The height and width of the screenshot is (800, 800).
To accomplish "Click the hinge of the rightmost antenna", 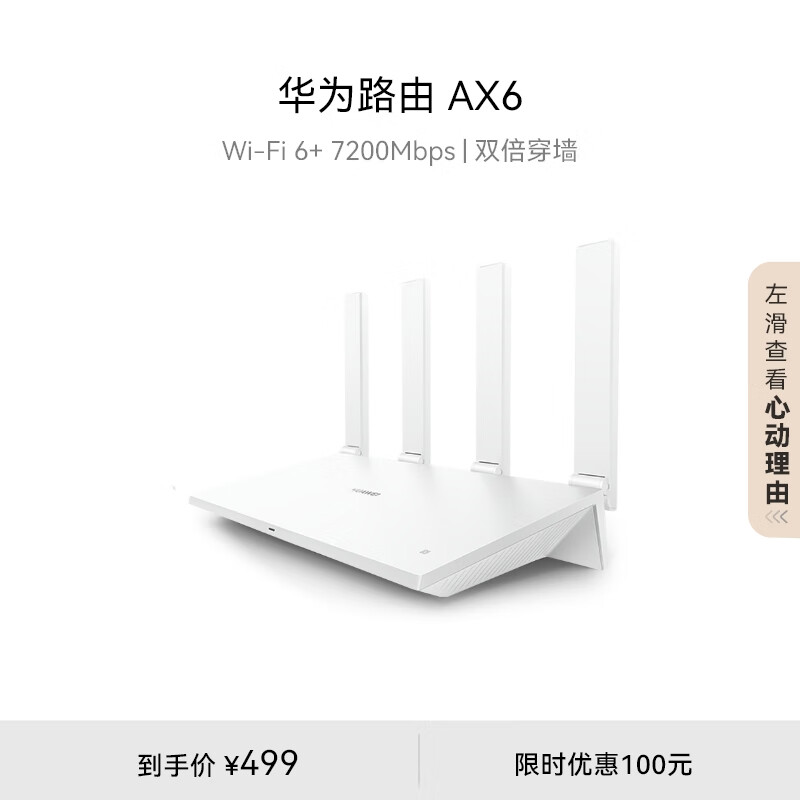I will click(x=588, y=482).
